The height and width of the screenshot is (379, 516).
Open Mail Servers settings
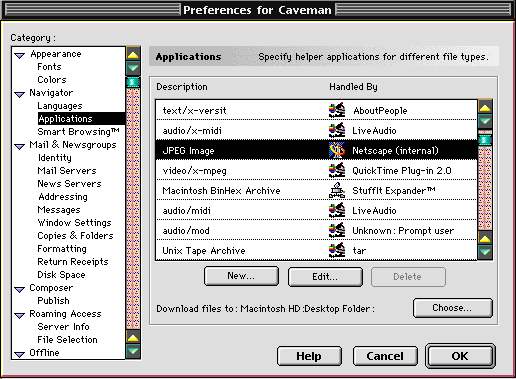coord(67,171)
